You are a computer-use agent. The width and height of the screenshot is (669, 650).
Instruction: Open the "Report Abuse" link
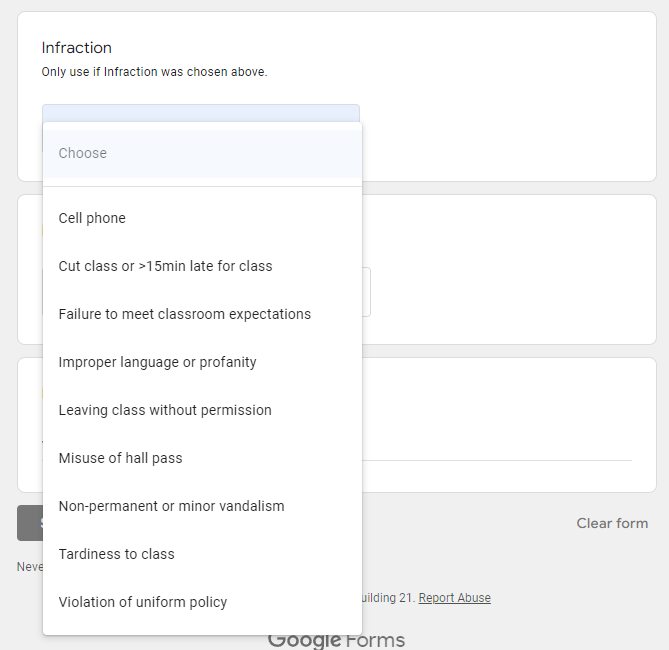[x=454, y=598]
